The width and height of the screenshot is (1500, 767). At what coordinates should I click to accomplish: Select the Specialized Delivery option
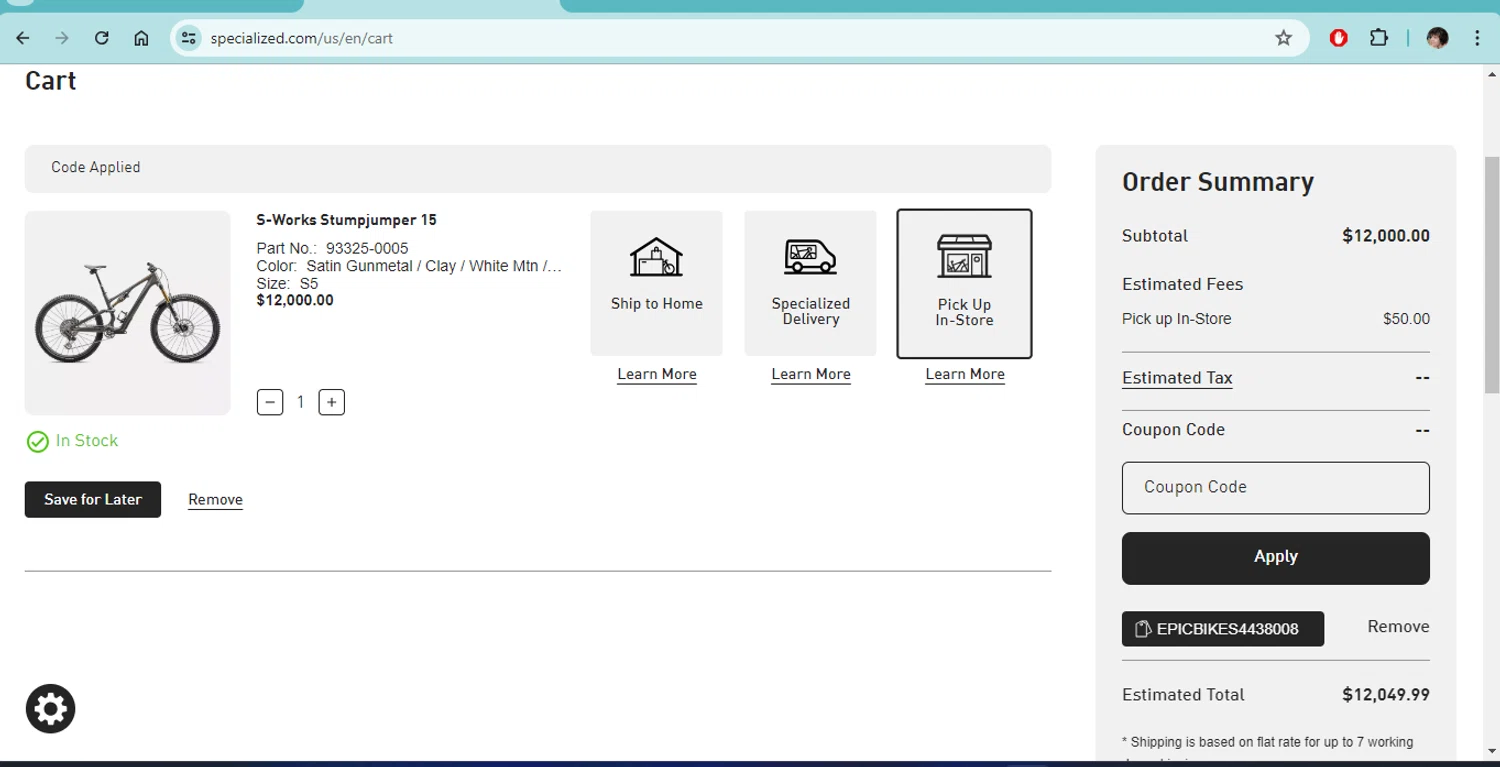click(x=810, y=283)
